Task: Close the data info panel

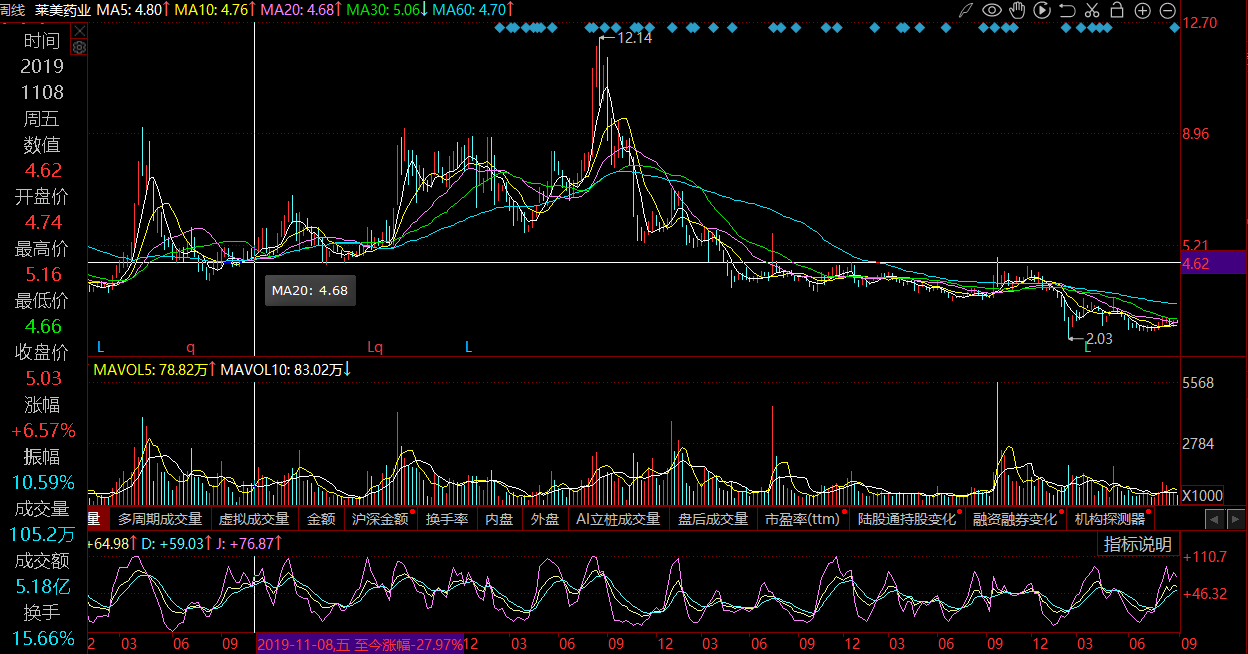Action: tap(80, 31)
